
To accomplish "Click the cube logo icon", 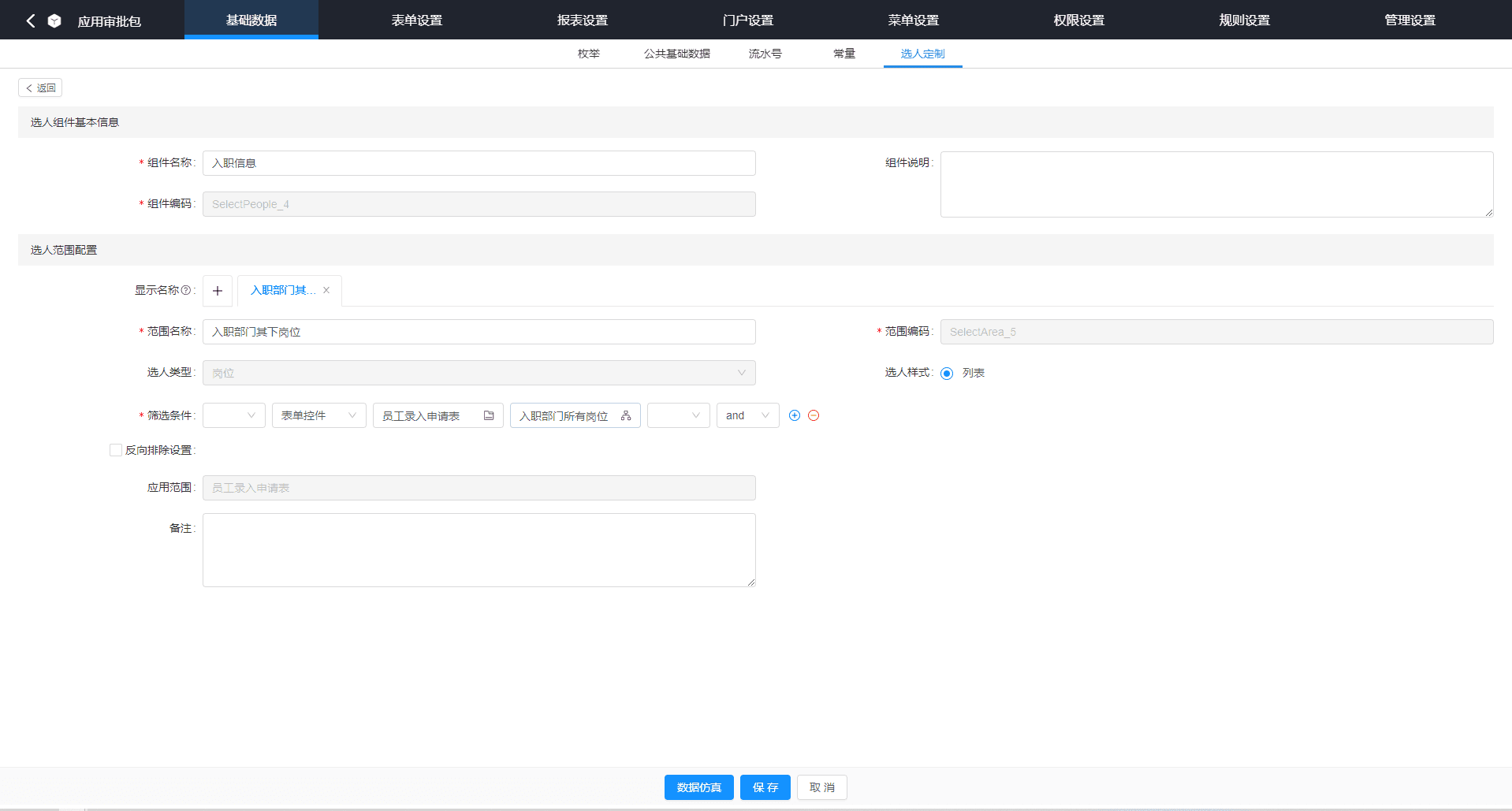I will coord(54,20).
